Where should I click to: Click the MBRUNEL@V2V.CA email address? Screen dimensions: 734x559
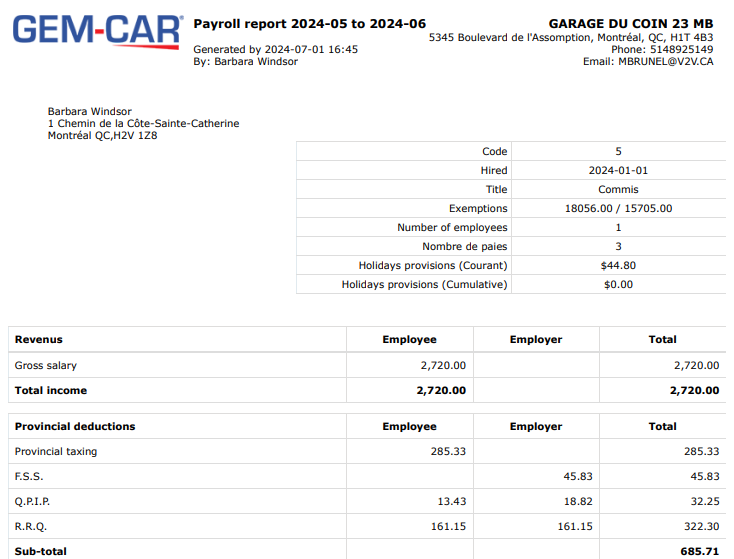coord(666,62)
